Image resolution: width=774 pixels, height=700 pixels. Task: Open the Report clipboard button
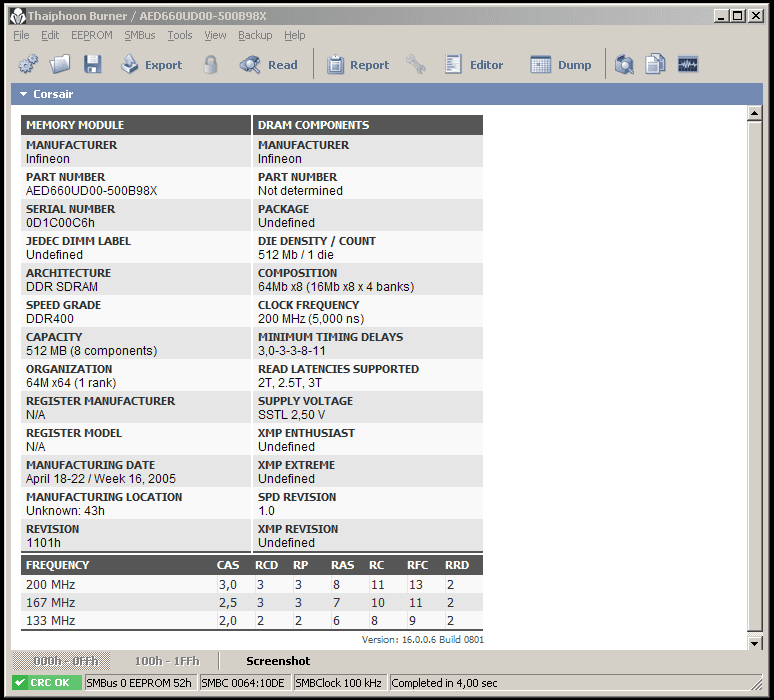[x=358, y=65]
